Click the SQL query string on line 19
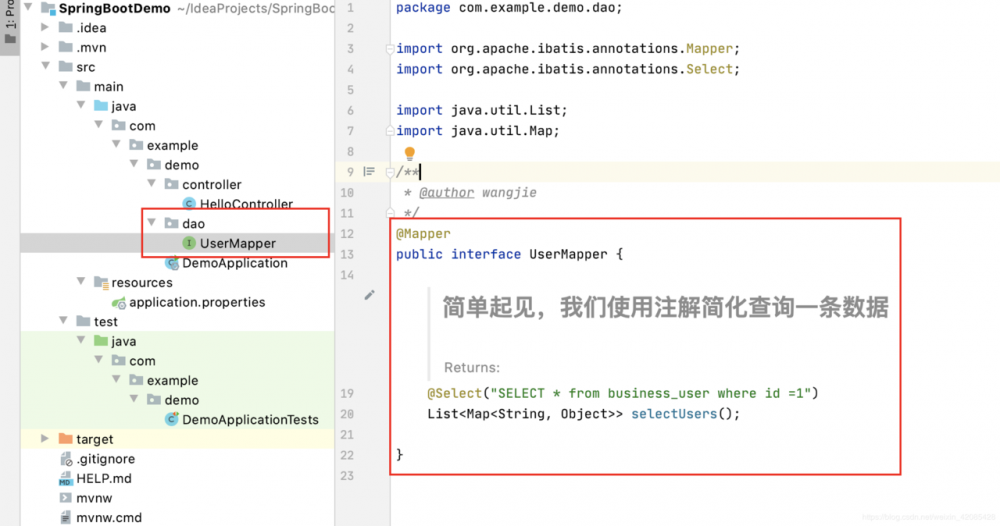Viewport: 1000px width, 526px height. 650,393
